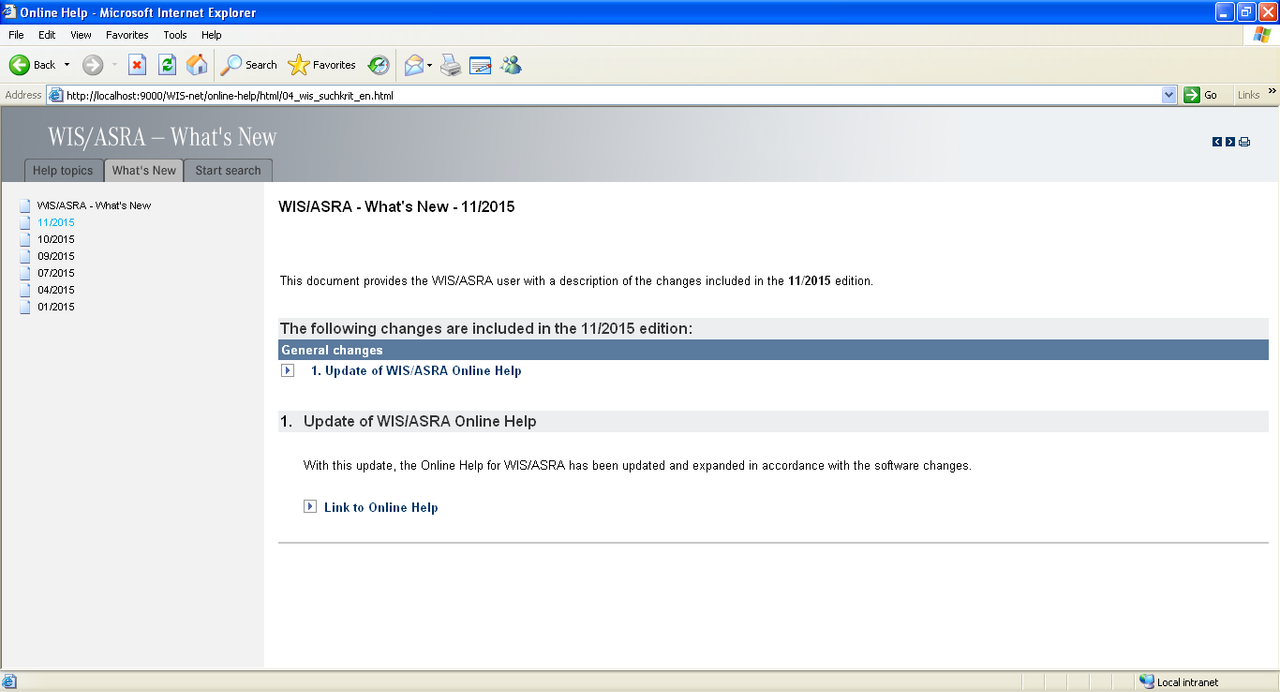Refresh the page using the Refresh icon
The width and height of the screenshot is (1280, 692).
point(167,65)
